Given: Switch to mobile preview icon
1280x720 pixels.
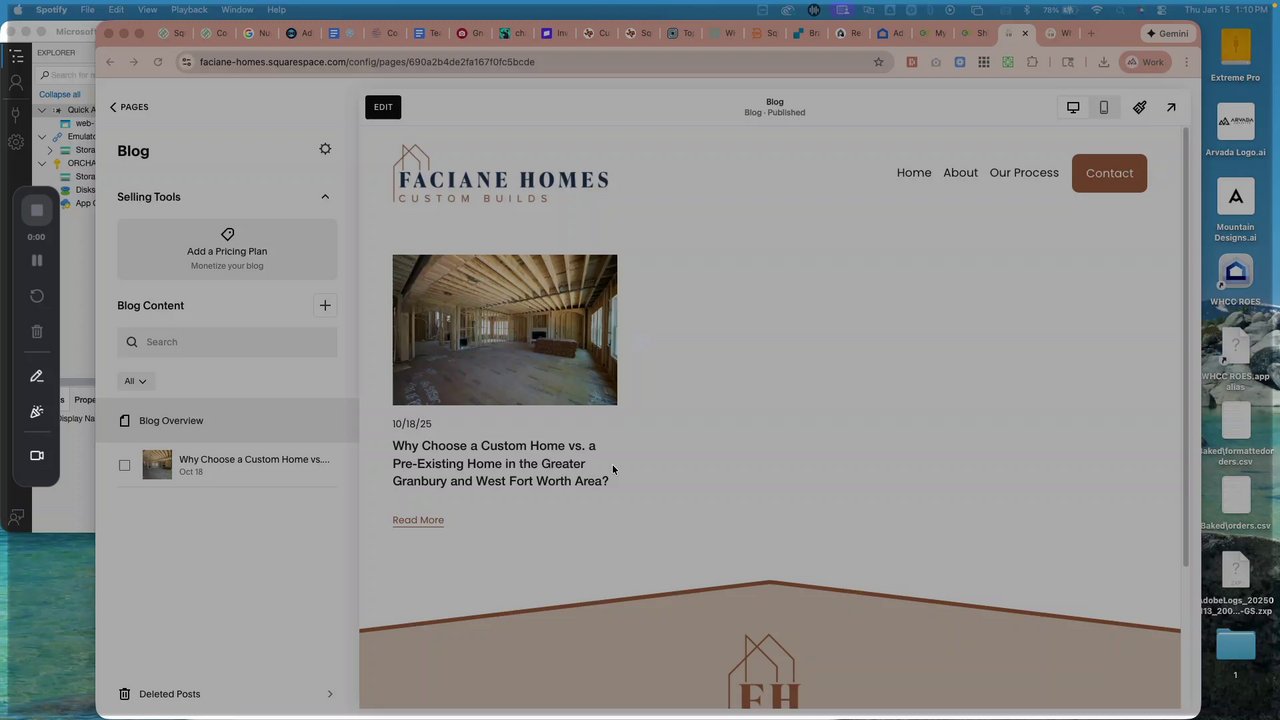Looking at the screenshot, I should point(1104,107).
